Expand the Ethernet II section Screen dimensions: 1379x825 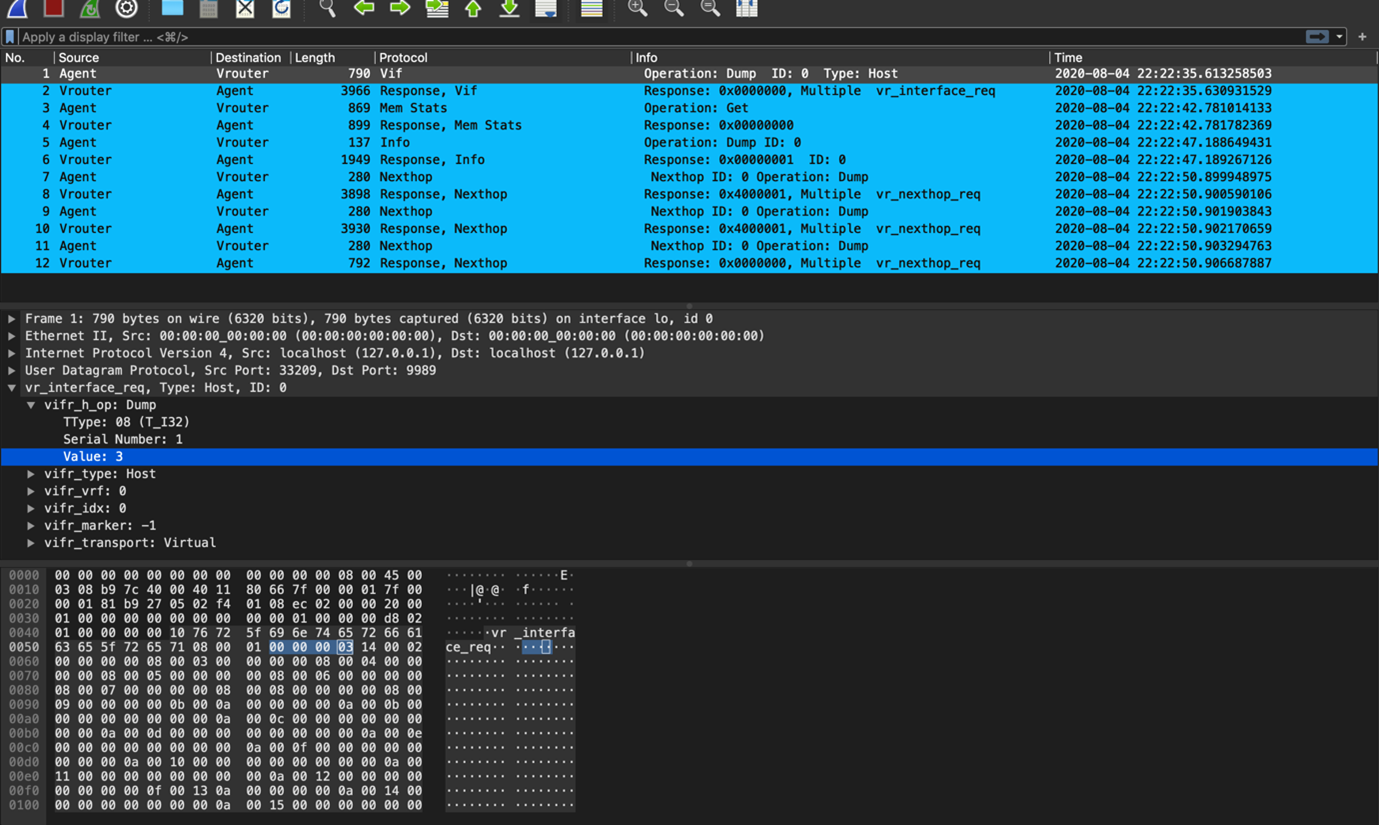tap(12, 336)
